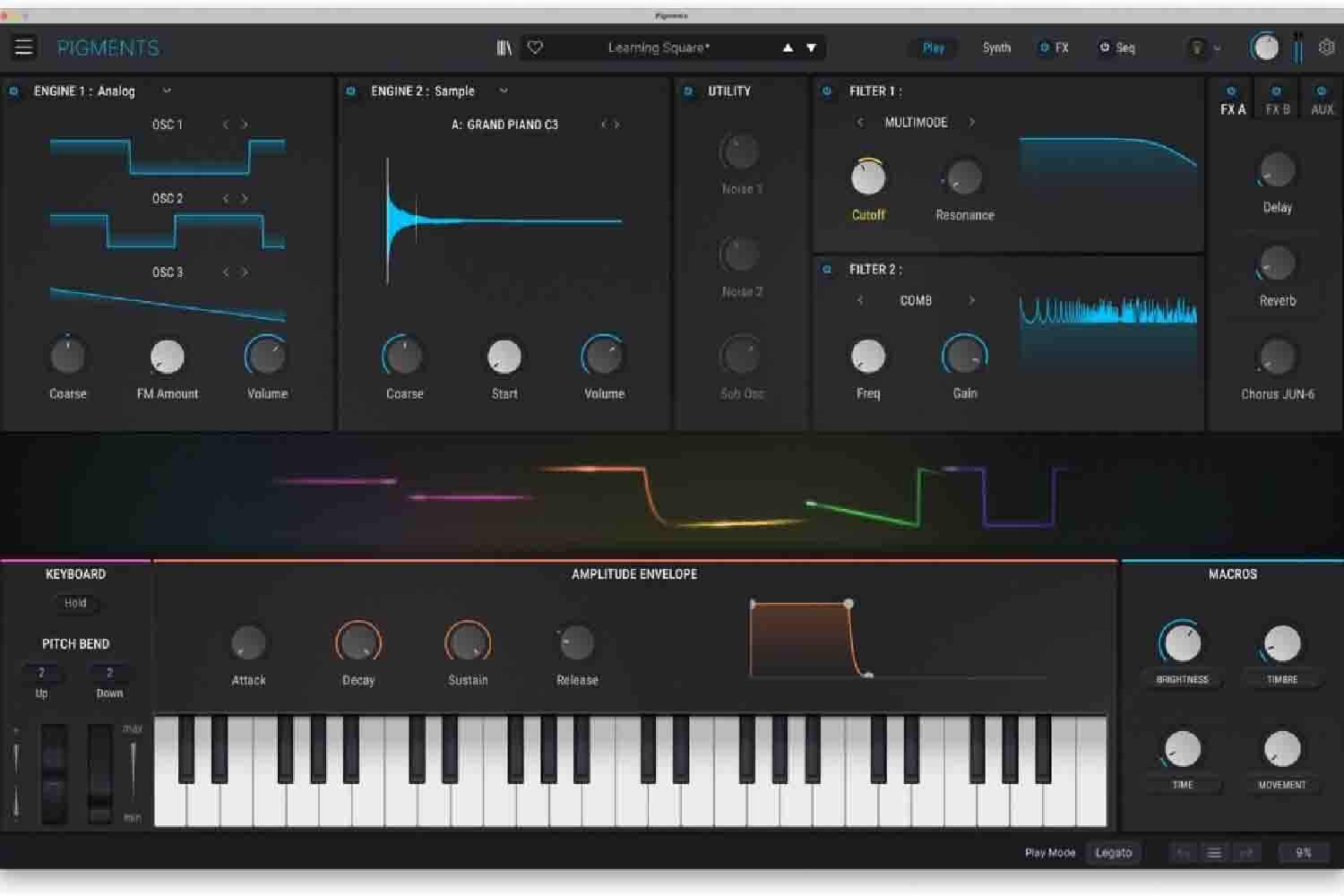
Task: Select next OSC 3 waveform
Action: pyautogui.click(x=244, y=272)
